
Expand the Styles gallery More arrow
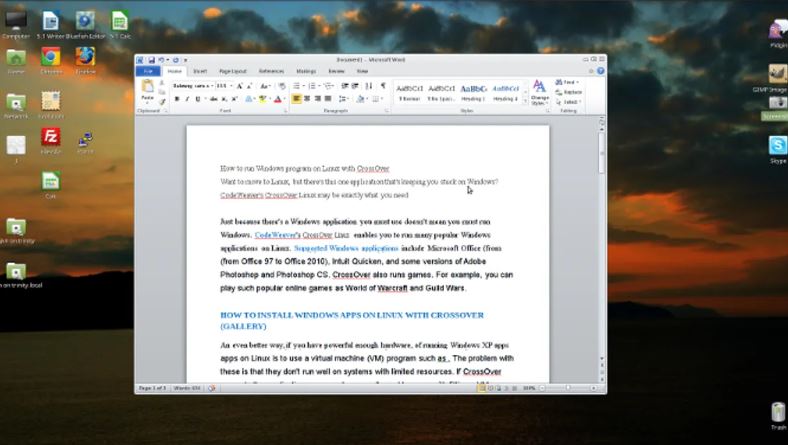click(x=525, y=101)
